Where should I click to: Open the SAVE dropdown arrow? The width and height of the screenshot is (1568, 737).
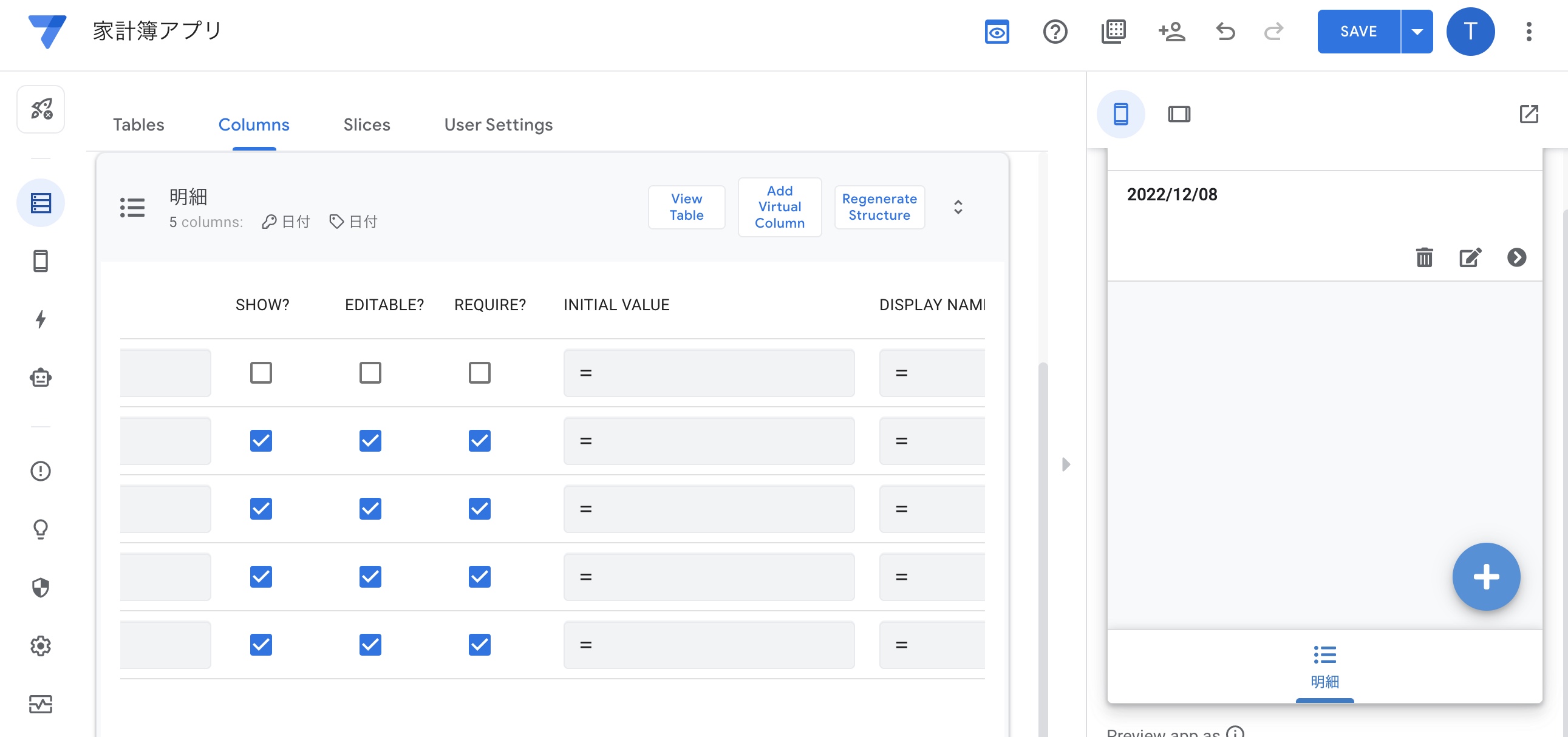pos(1416,32)
